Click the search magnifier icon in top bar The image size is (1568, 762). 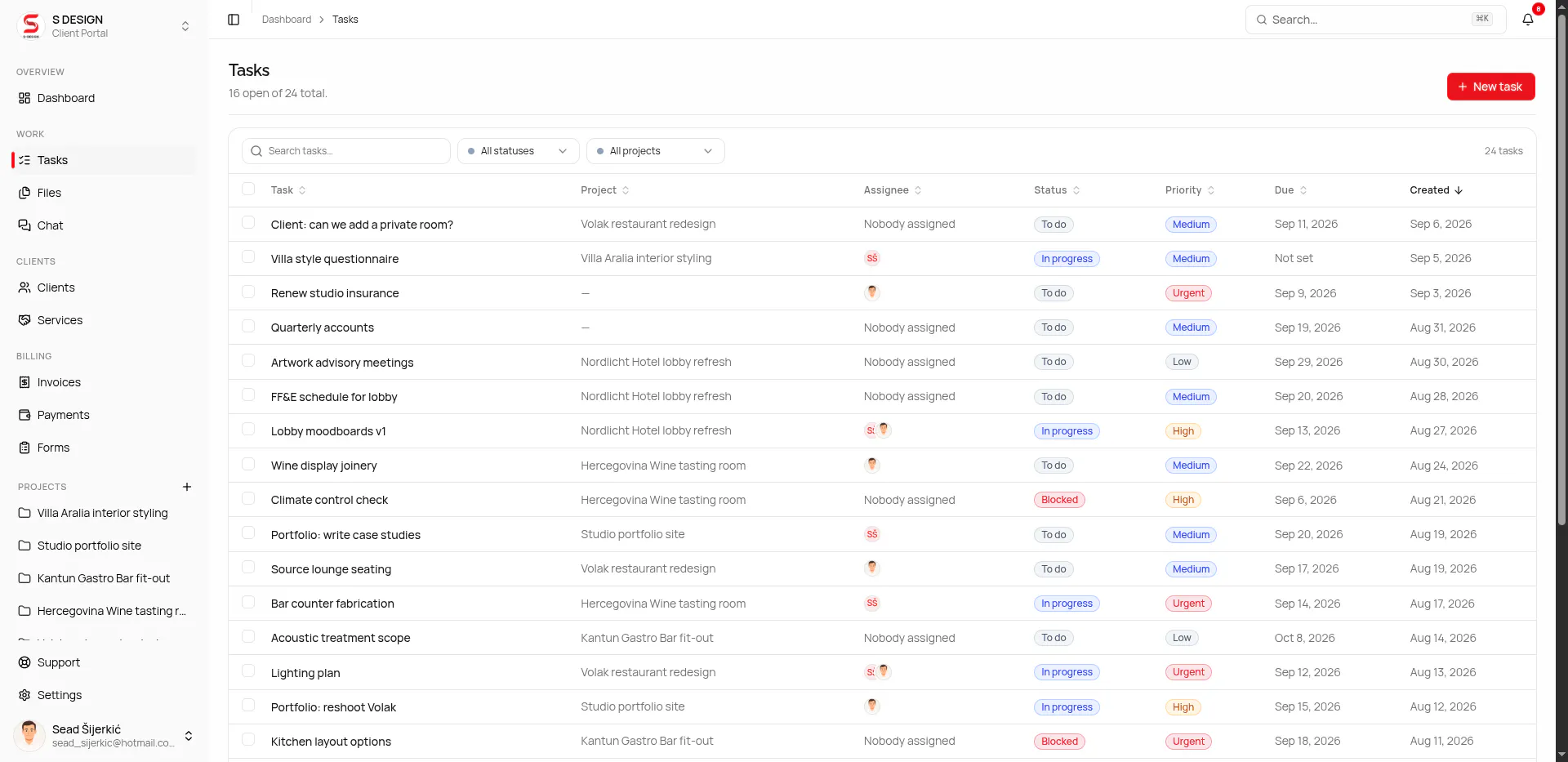click(1262, 20)
